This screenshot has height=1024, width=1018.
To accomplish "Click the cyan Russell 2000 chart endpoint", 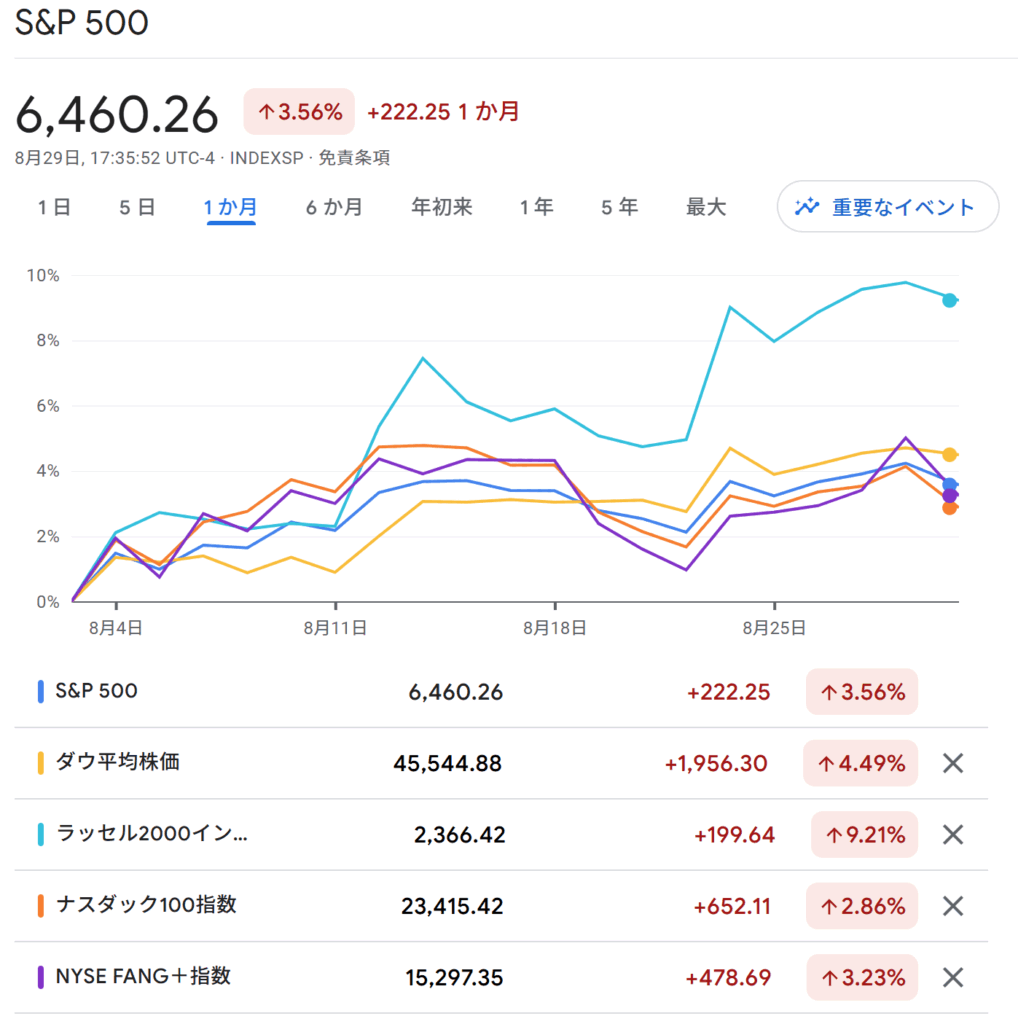I will 949,300.
